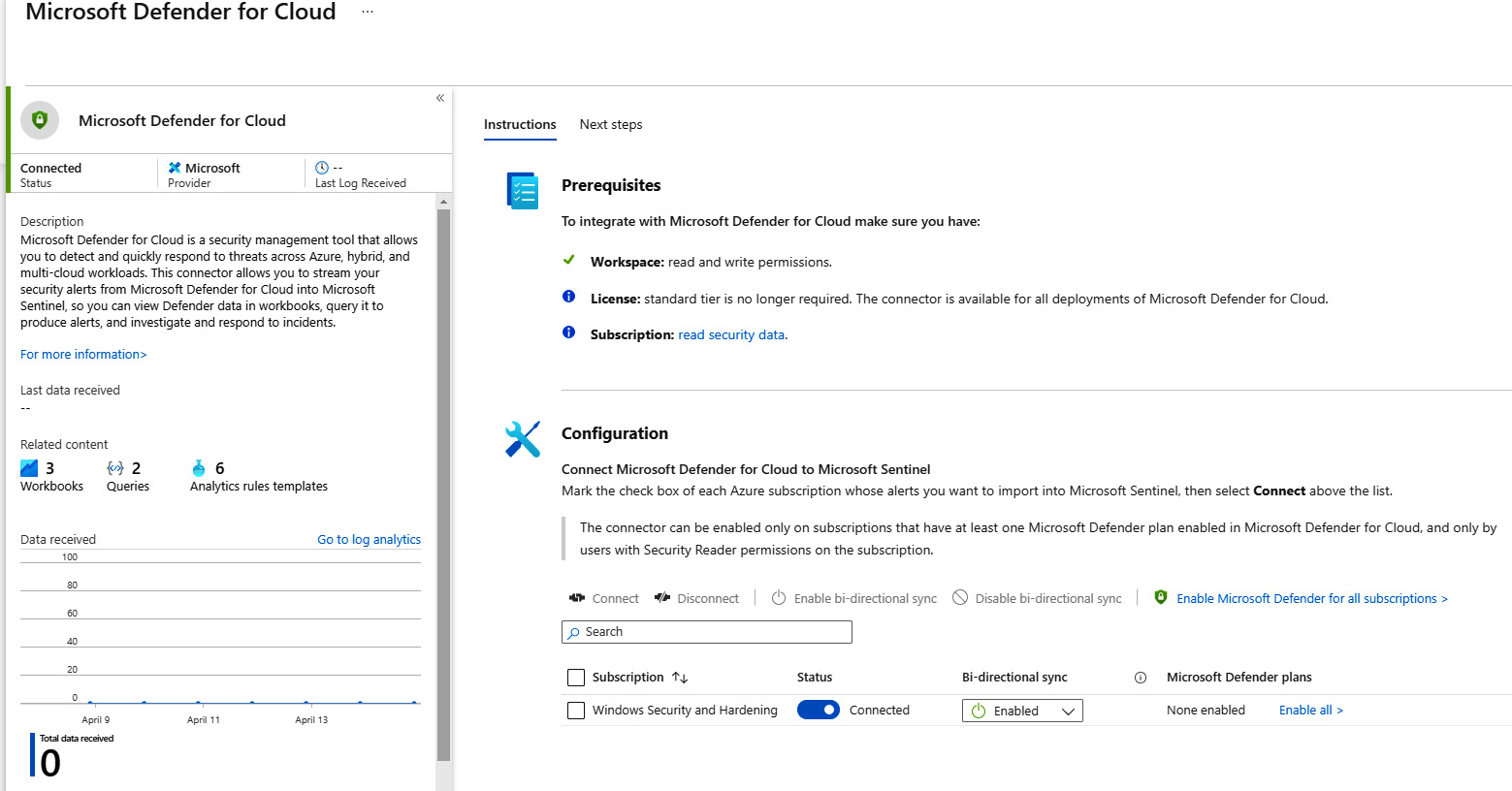Click the Defender for Cloud shield icon
The width and height of the screenshot is (1512, 791).
[40, 120]
